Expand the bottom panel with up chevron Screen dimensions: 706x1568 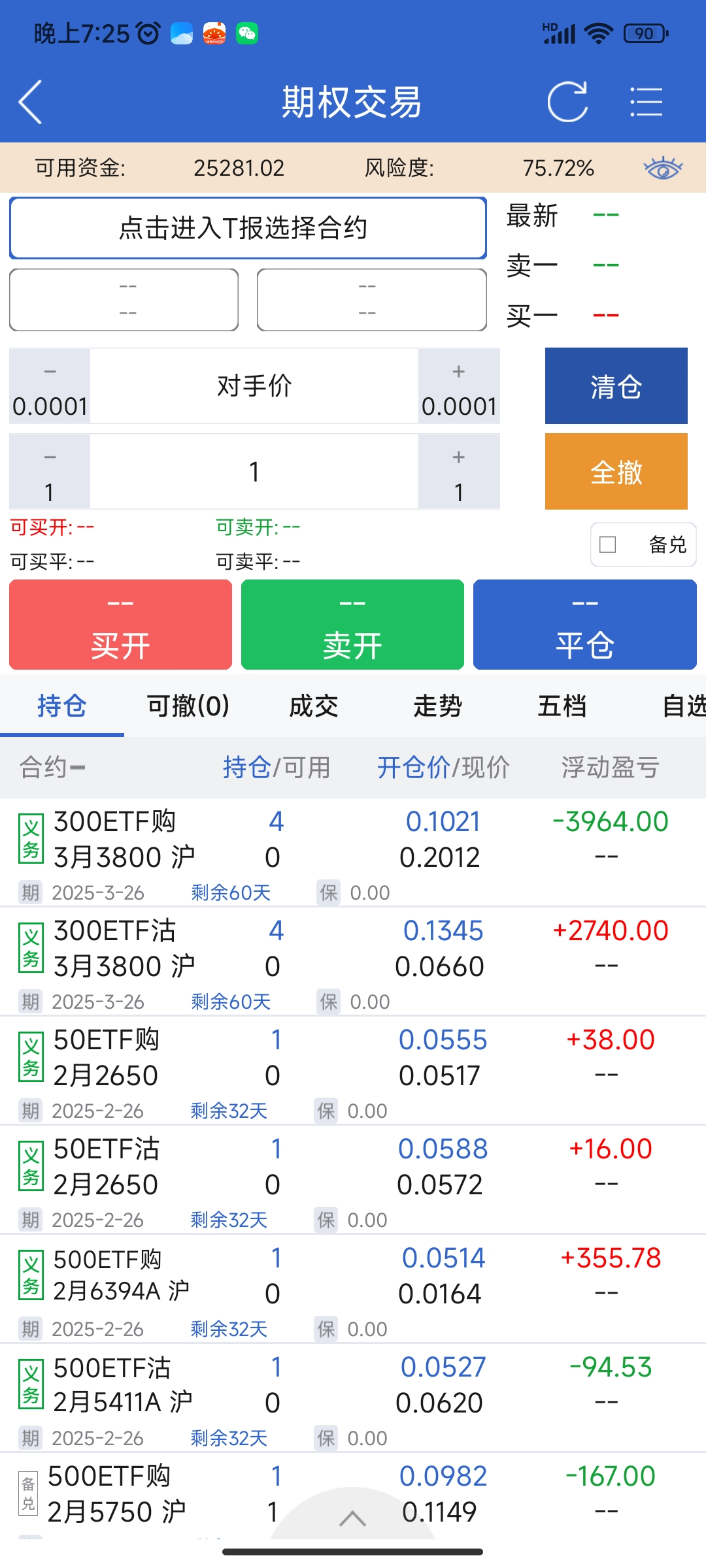(x=352, y=1518)
